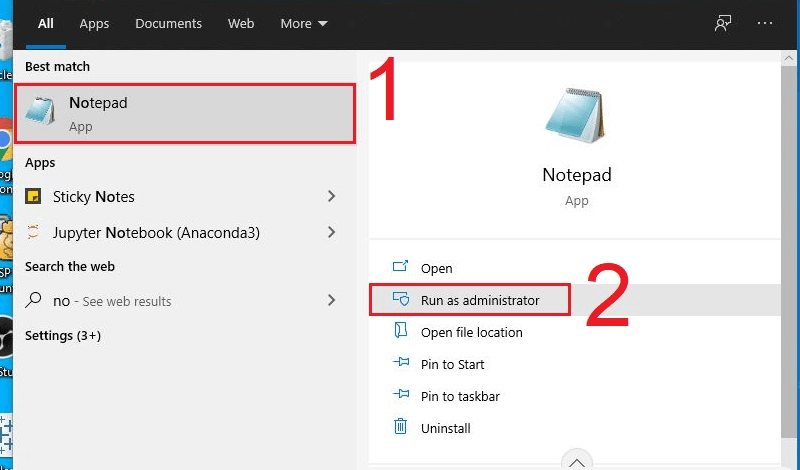Click the Search the web heading
The height and width of the screenshot is (470, 800).
point(70,266)
